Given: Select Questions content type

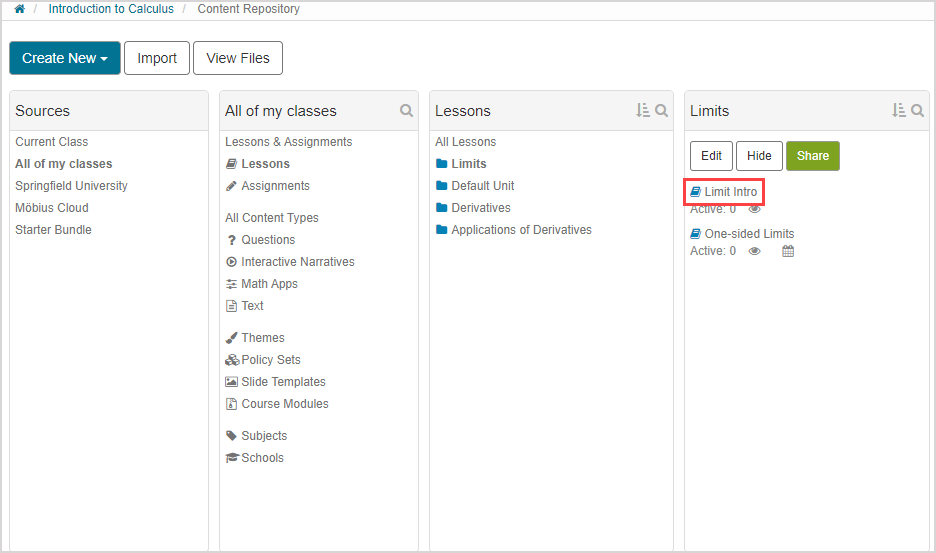Looking at the screenshot, I should point(267,240).
